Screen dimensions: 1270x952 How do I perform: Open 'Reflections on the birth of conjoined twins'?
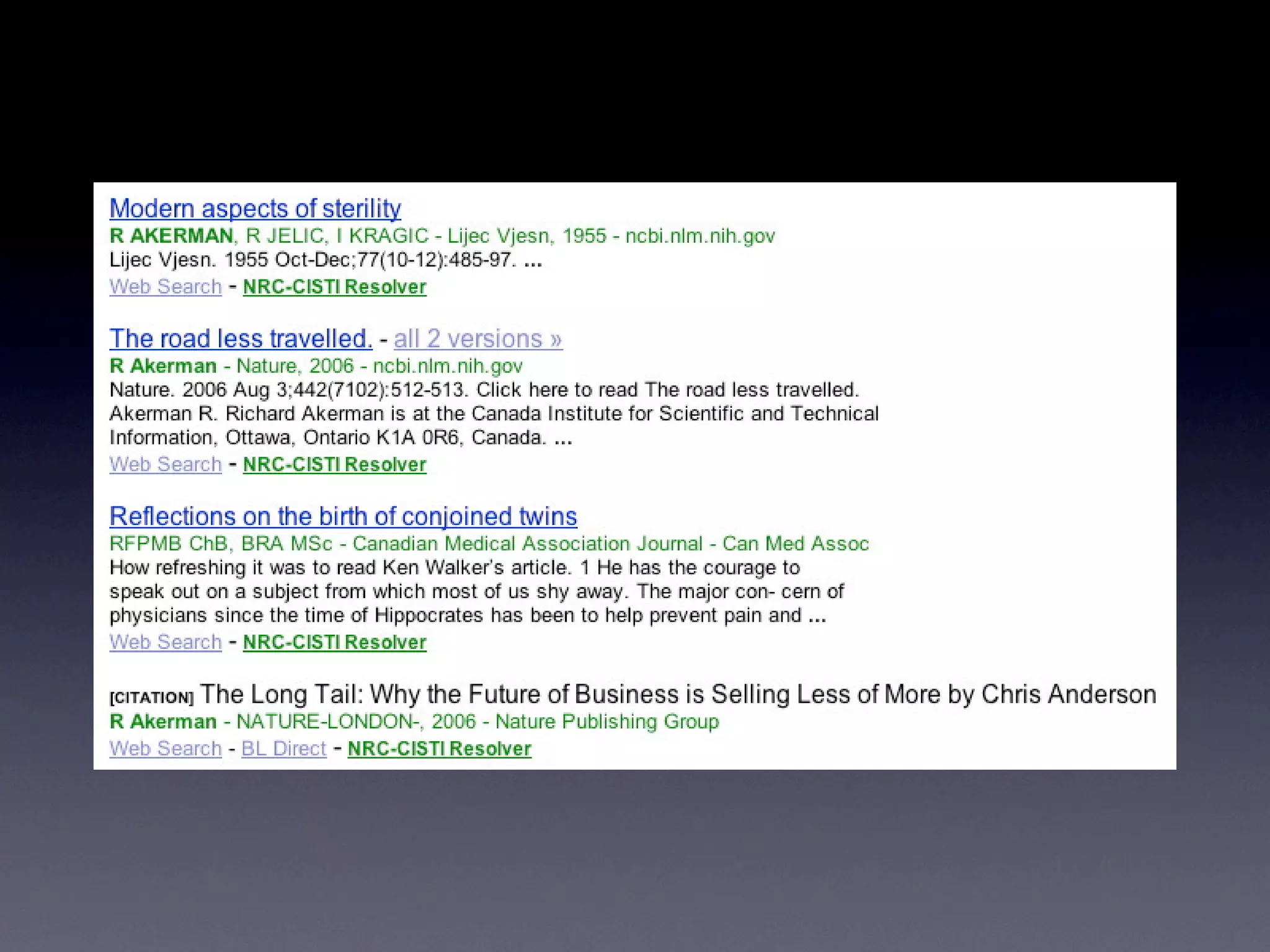tap(343, 516)
